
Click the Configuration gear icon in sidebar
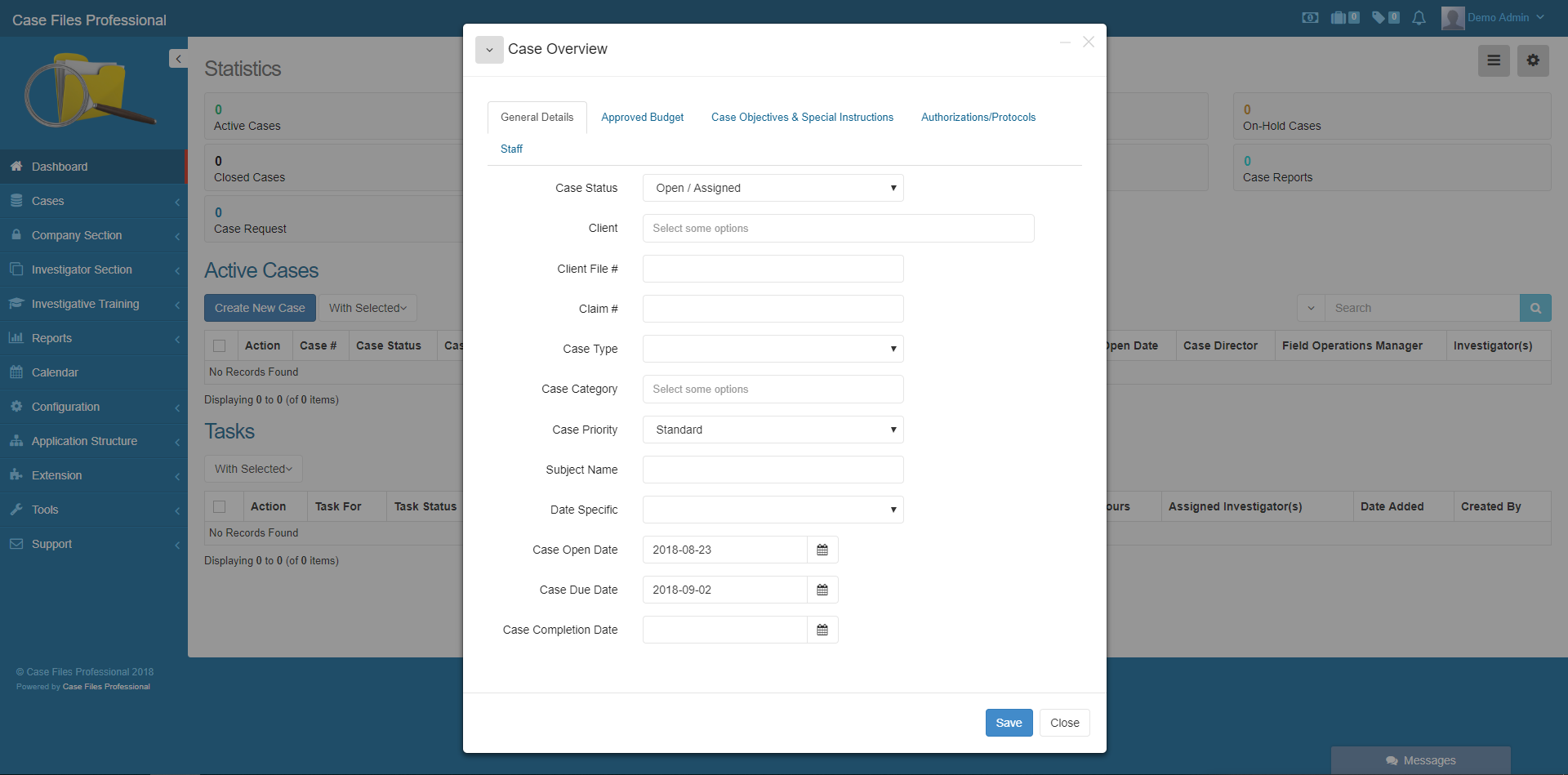click(16, 406)
